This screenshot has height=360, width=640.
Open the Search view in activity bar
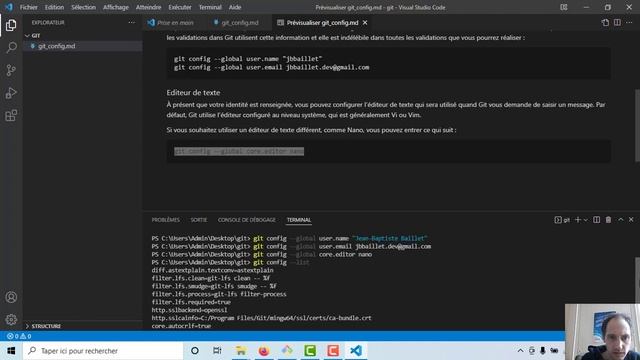pyautogui.click(x=11, y=47)
